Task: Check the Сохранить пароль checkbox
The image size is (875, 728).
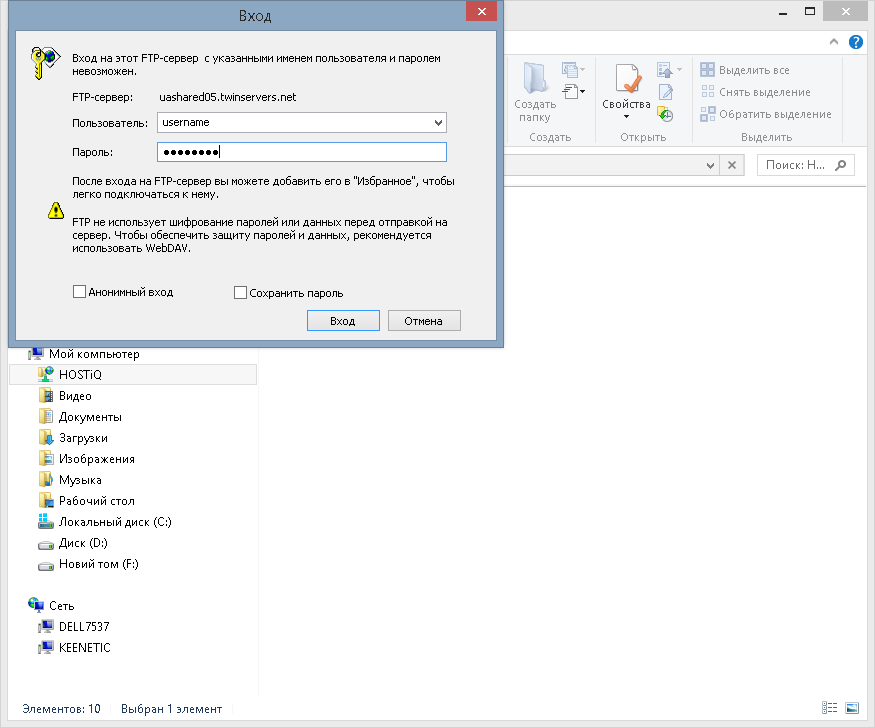Action: [x=240, y=292]
